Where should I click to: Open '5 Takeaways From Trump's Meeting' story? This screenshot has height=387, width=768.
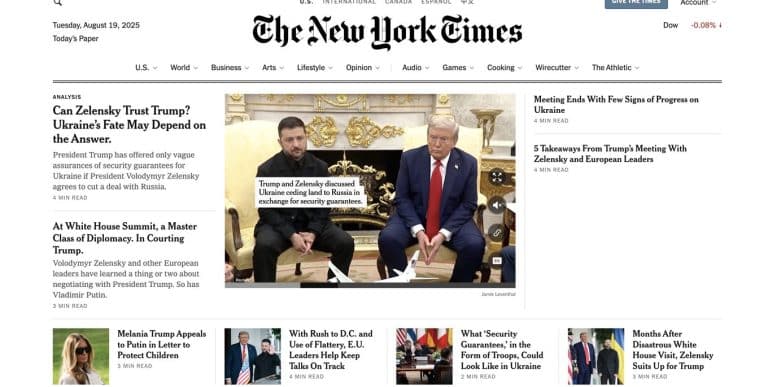pyautogui.click(x=610, y=153)
